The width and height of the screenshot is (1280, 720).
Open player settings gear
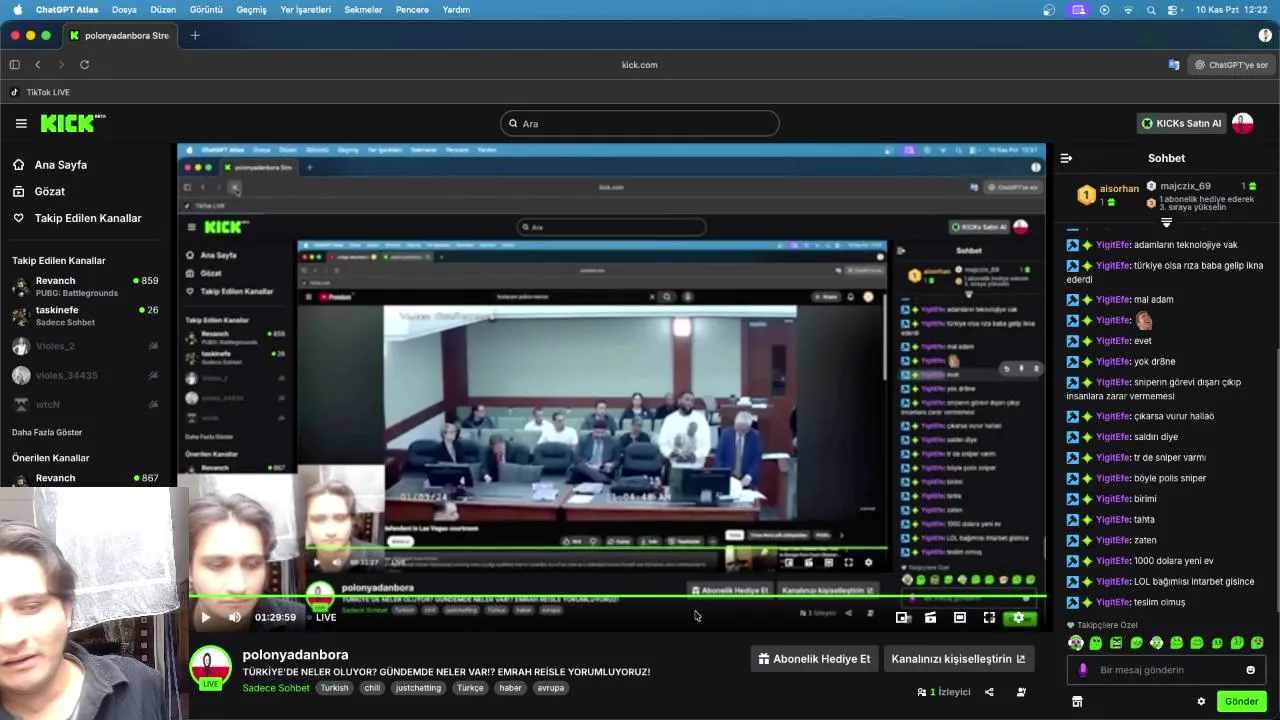tap(1018, 617)
